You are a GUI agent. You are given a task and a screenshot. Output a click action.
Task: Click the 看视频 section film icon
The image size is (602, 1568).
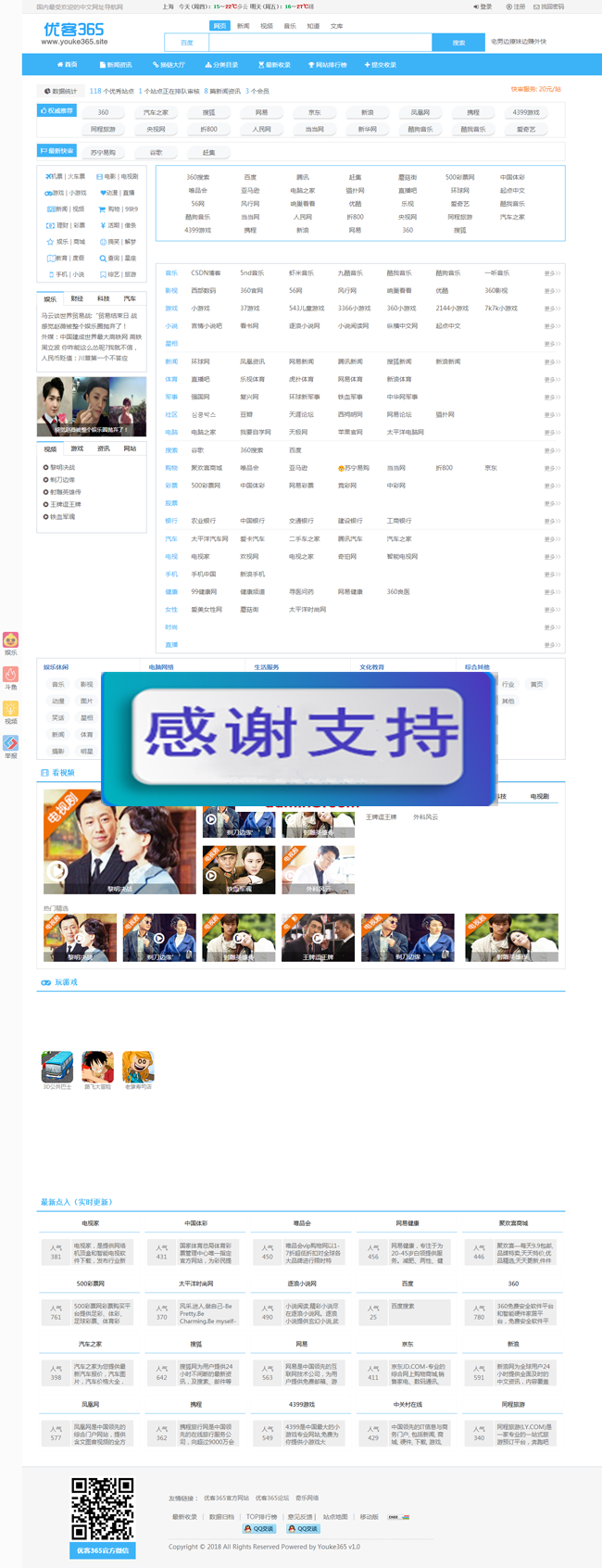44,772
